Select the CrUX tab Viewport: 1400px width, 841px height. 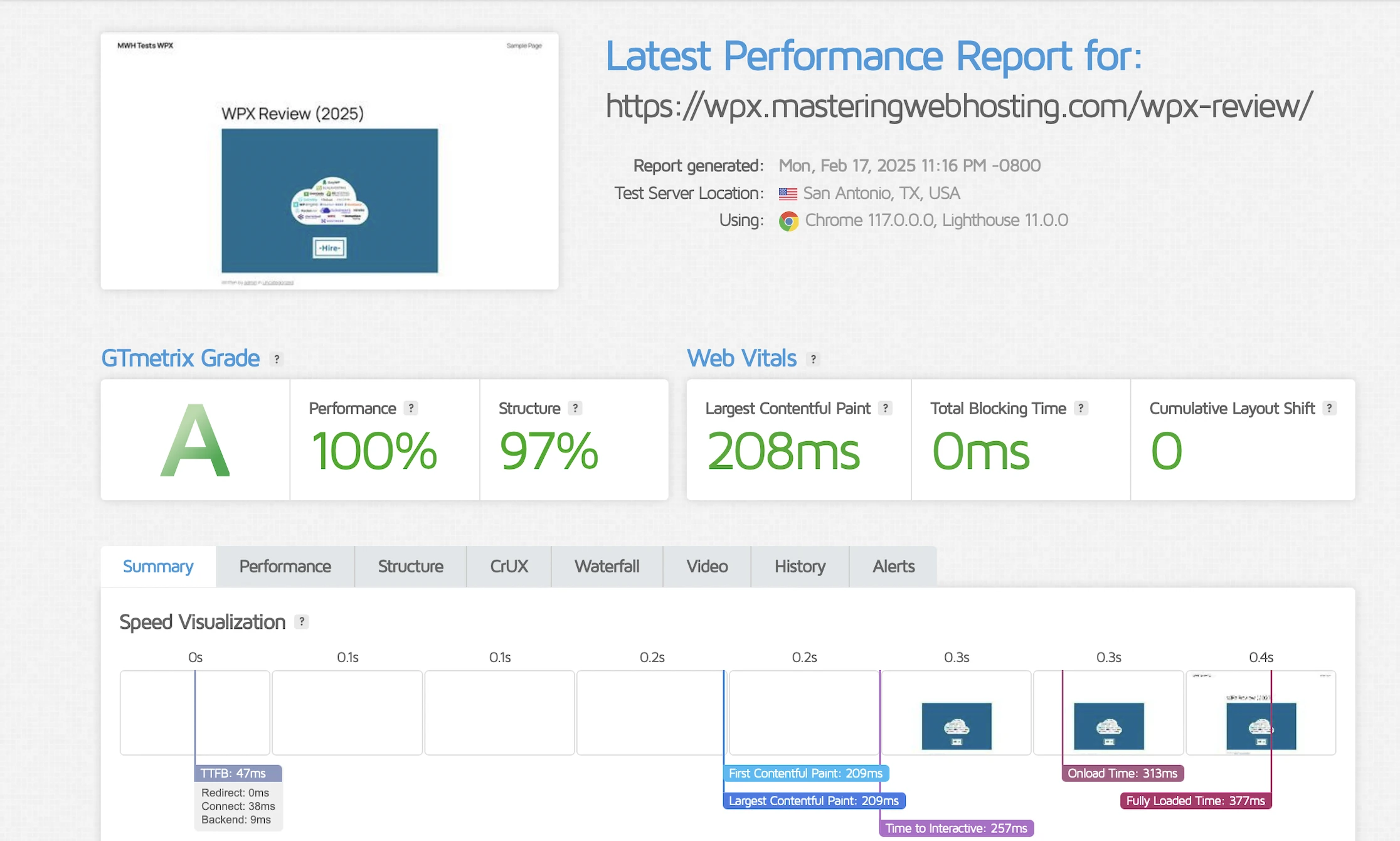click(x=509, y=566)
